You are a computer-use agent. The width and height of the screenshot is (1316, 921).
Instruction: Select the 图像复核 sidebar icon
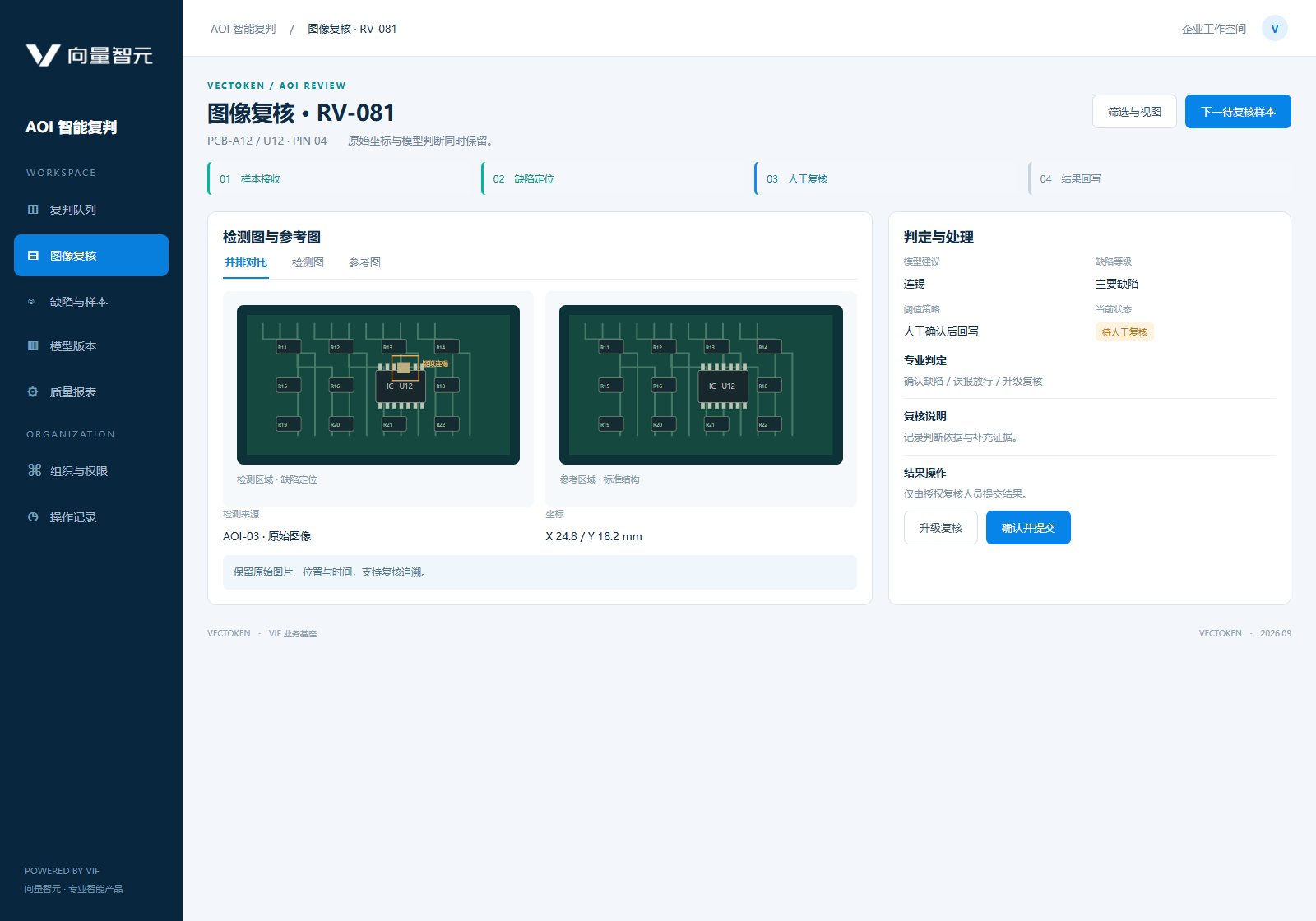(x=33, y=256)
